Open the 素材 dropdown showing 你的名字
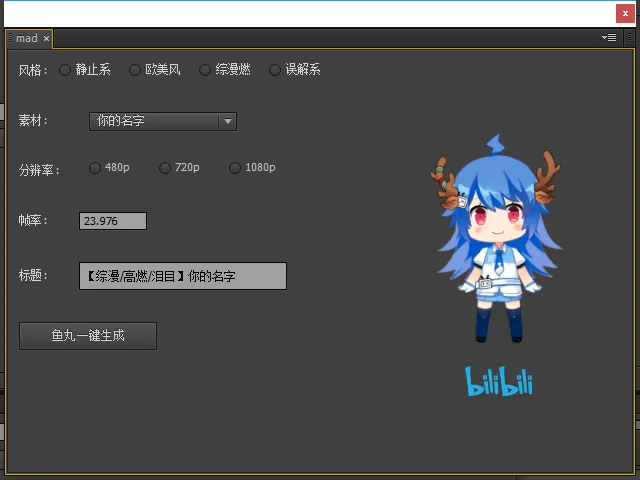The width and height of the screenshot is (640, 480). (x=163, y=121)
